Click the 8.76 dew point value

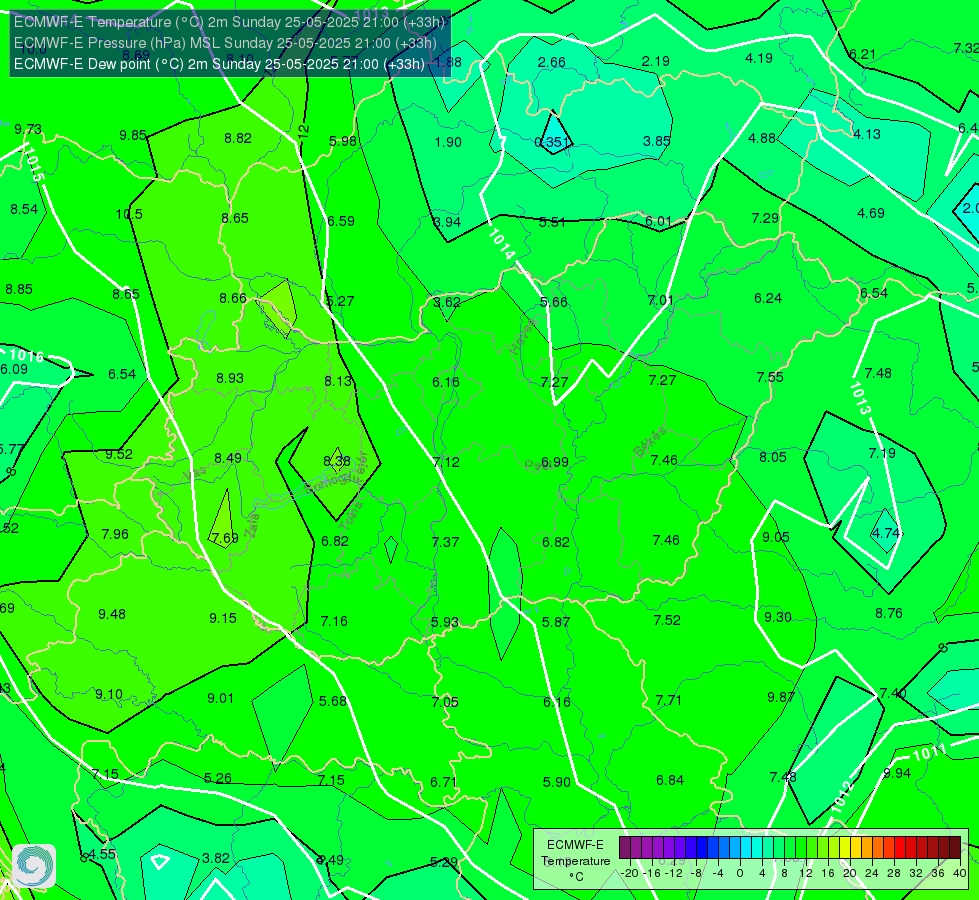coord(888,613)
